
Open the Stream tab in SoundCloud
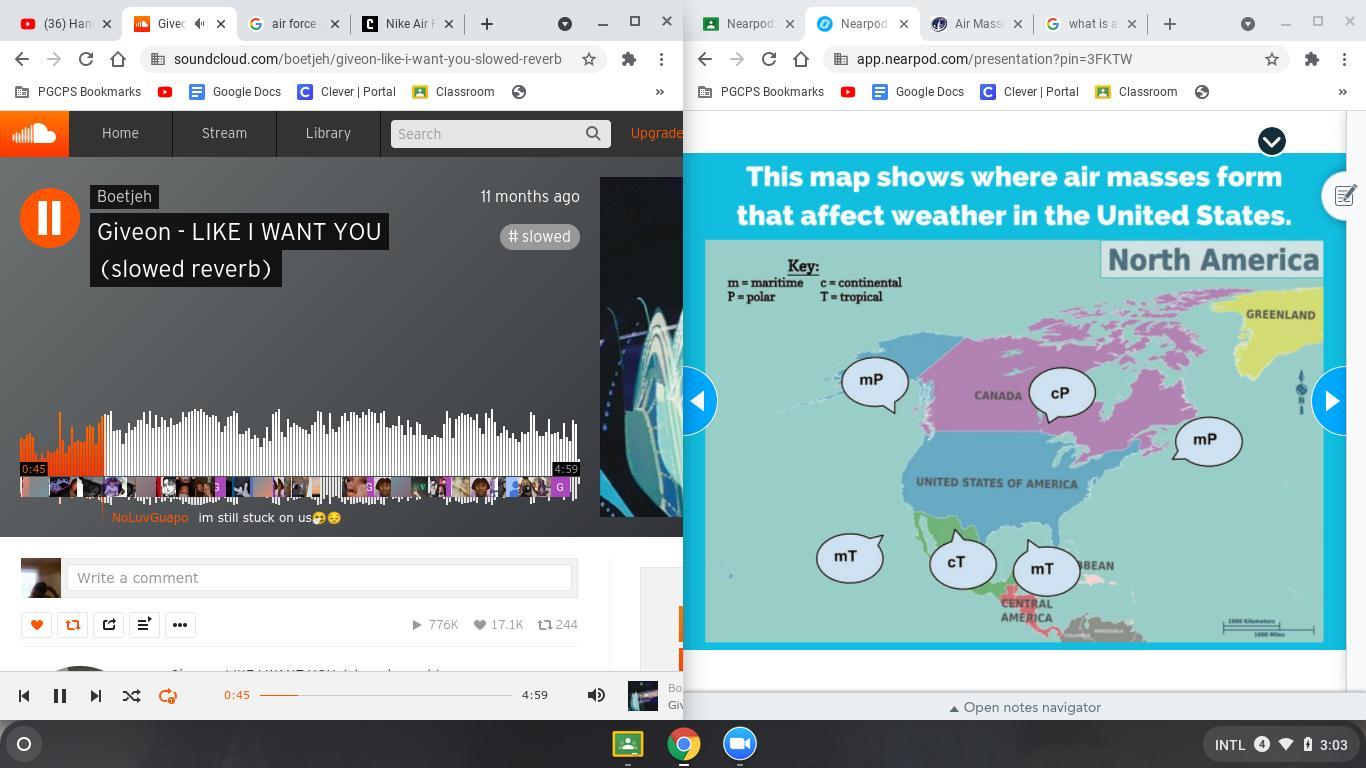[224, 133]
